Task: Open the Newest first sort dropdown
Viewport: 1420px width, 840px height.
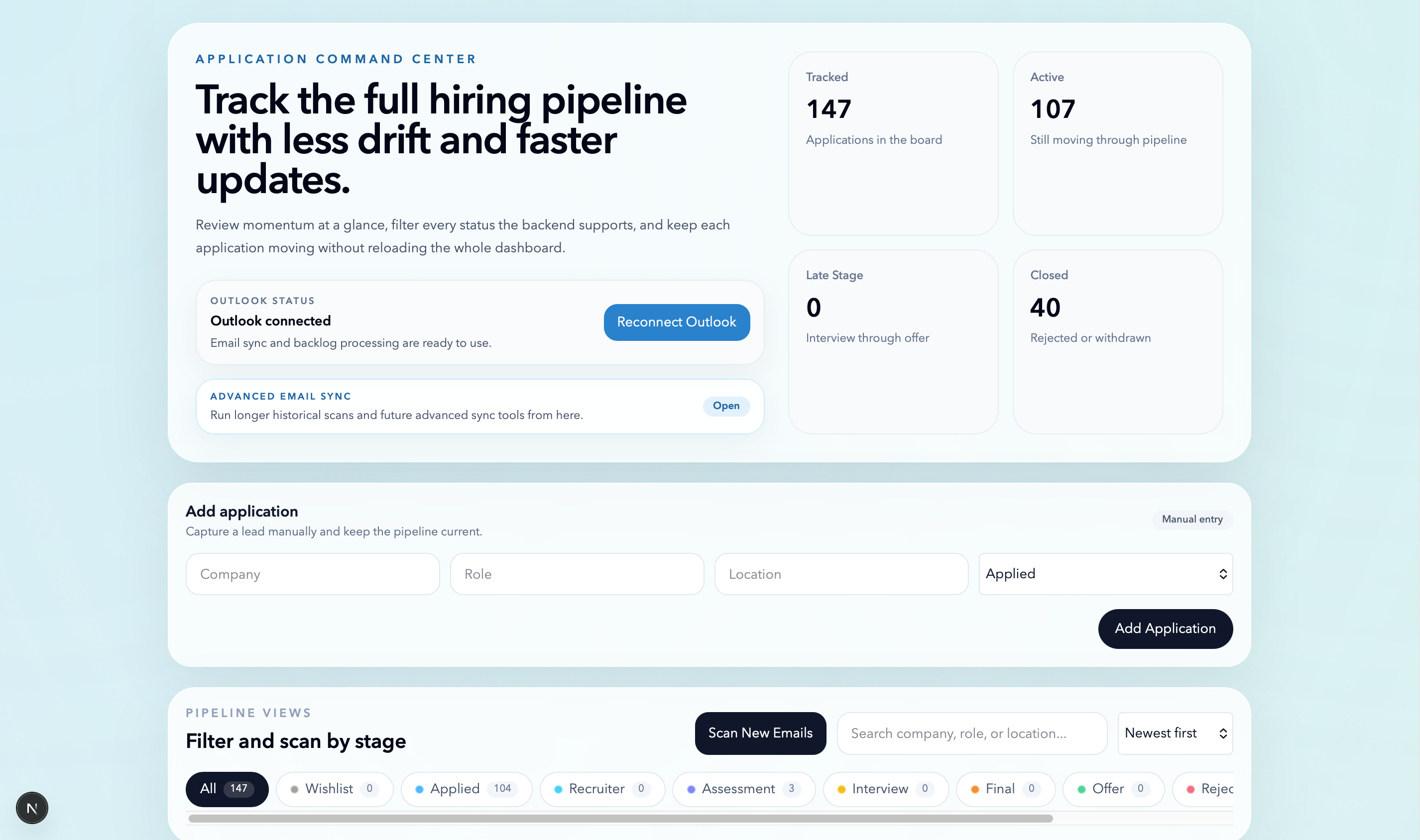Action: pyautogui.click(x=1176, y=733)
